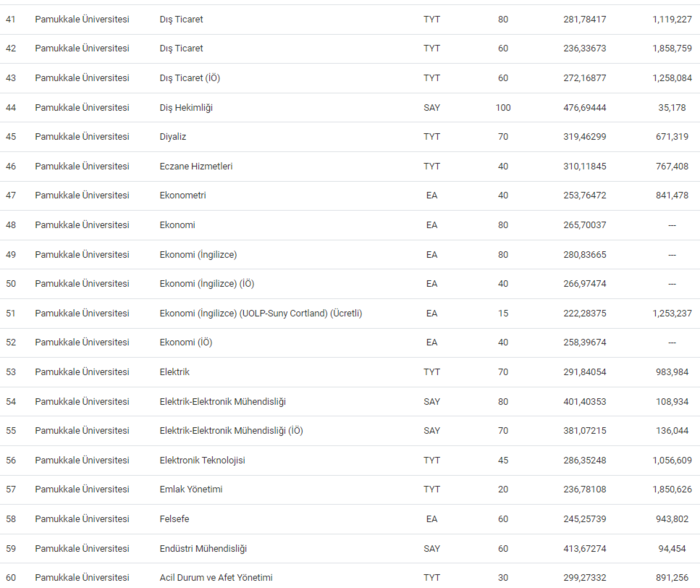Viewport: 700px width, 588px height.
Task: Open the Emlak Yönetimi program
Action: (191, 489)
